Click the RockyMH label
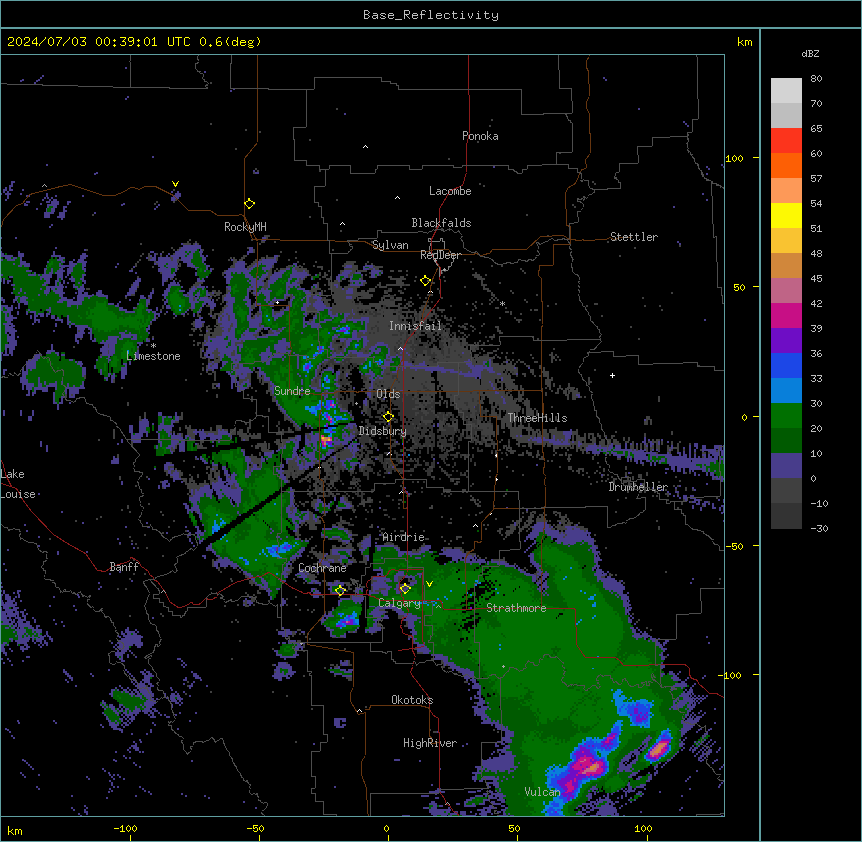Viewport: 862px width, 842px height. coord(245,227)
